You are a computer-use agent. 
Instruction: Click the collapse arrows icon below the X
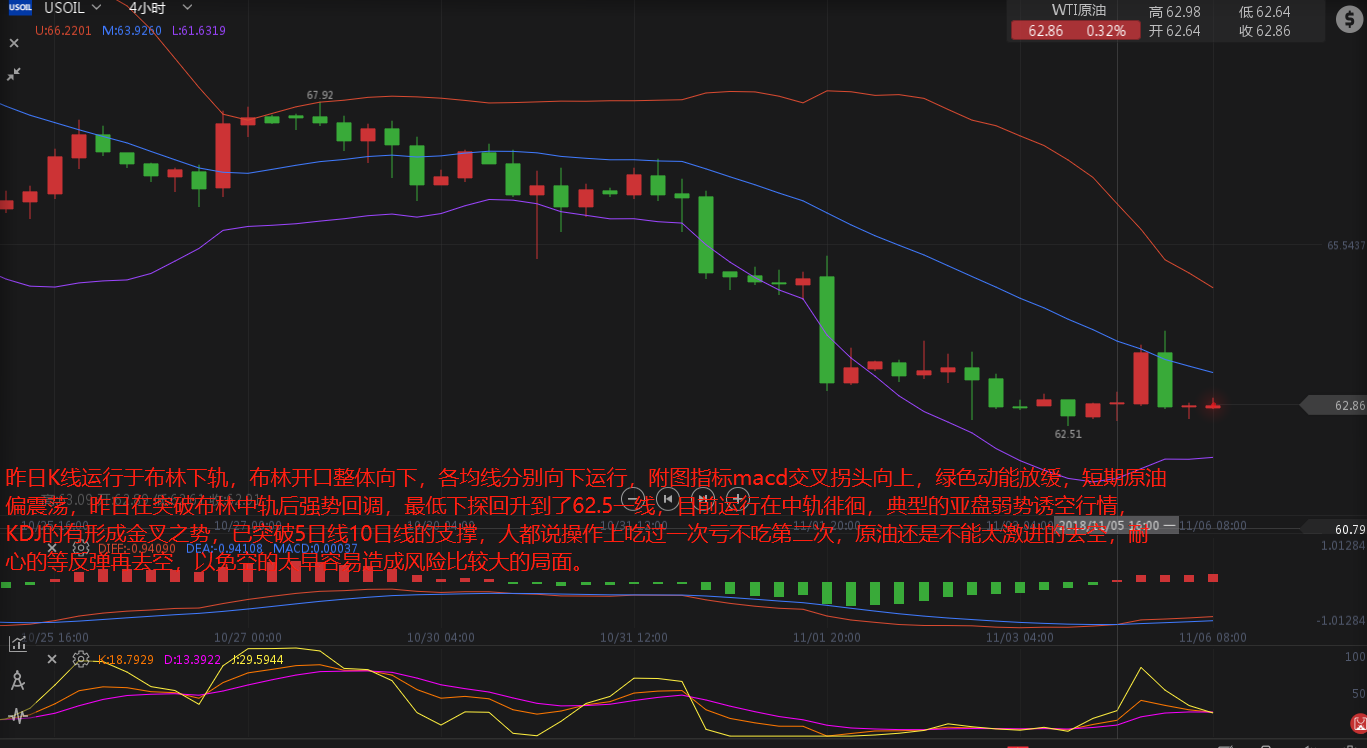click(x=14, y=74)
